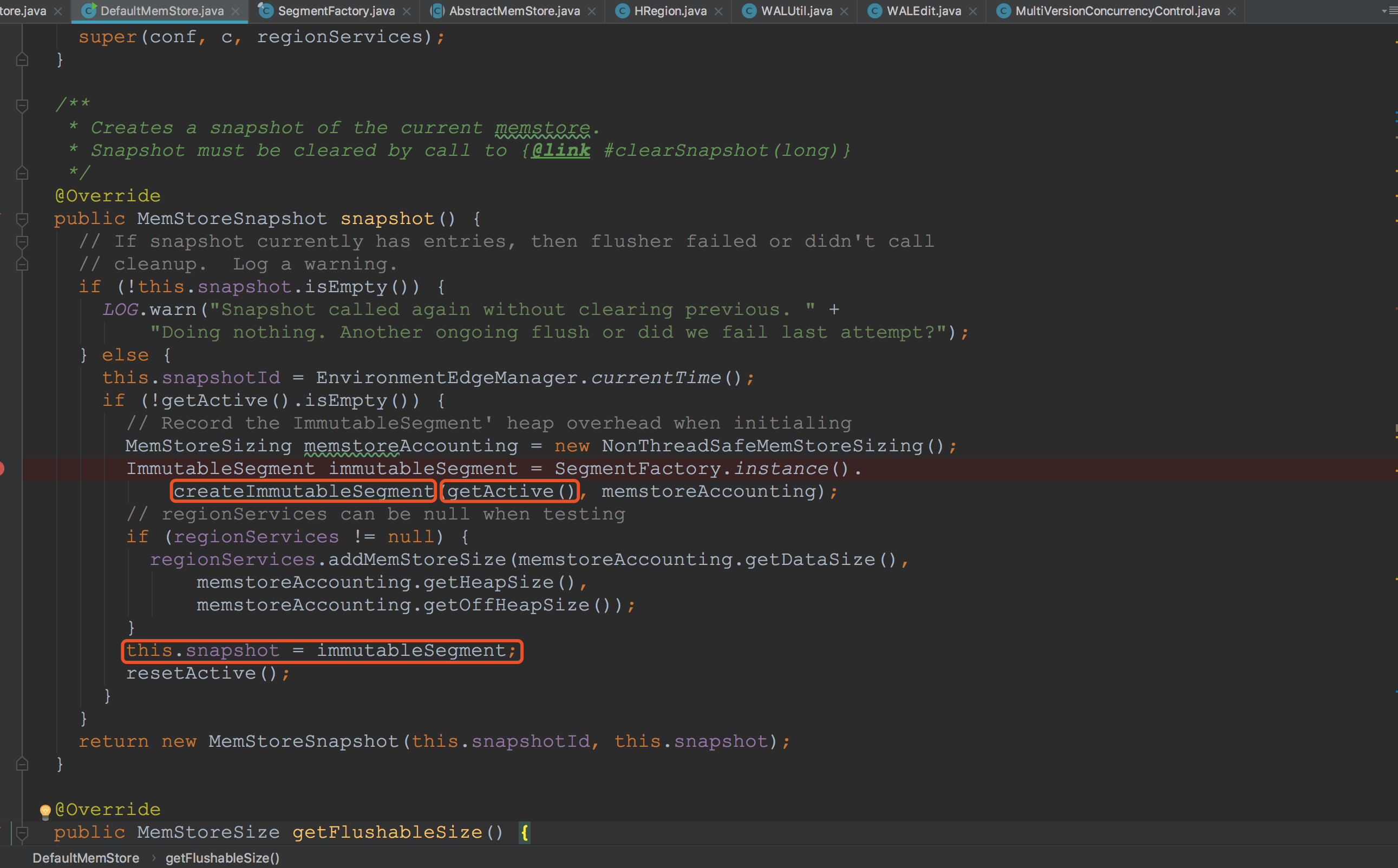Click the class icon on the WALEdit.java tab
This screenshot has width=1398, height=868.
click(874, 11)
